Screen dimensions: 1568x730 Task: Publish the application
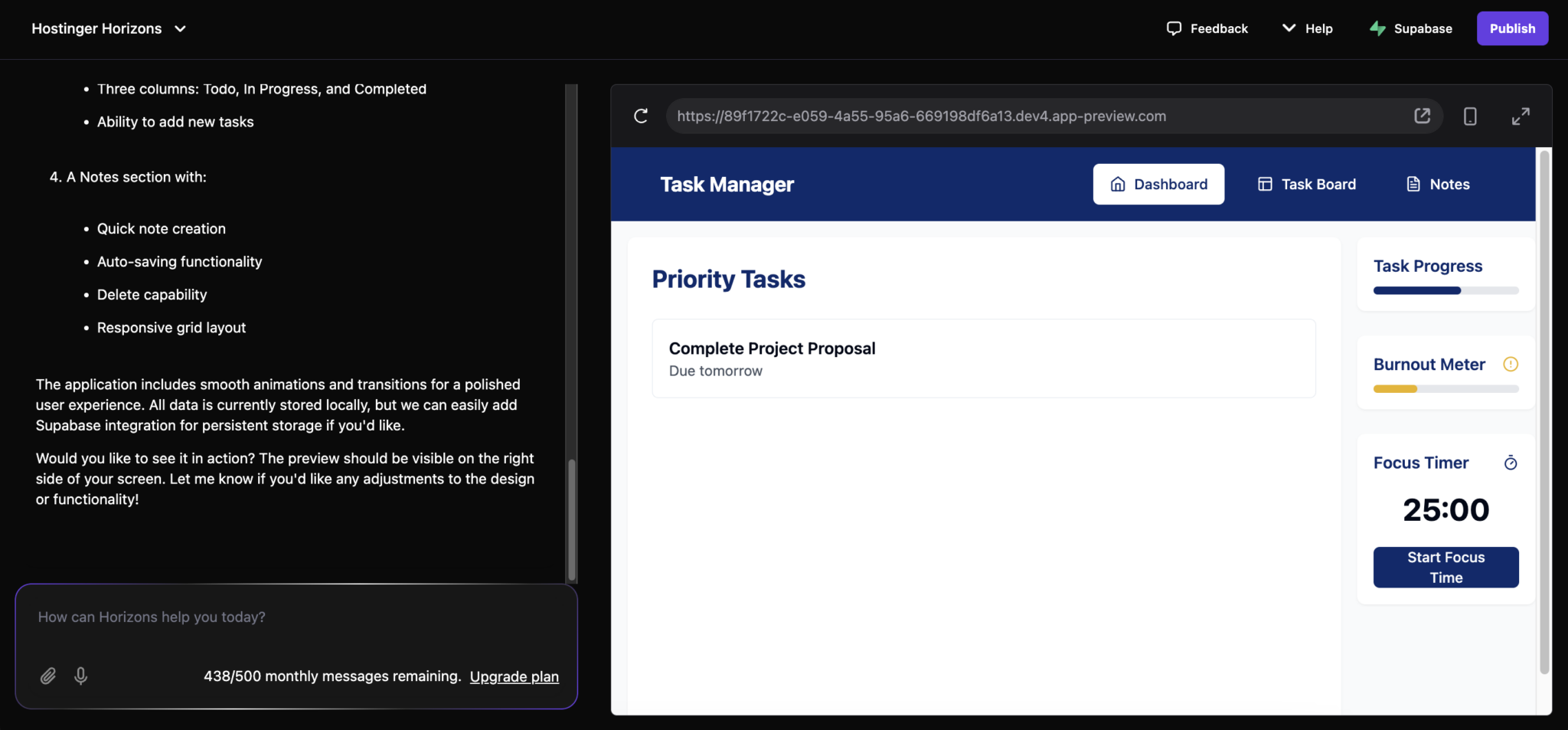click(1512, 28)
